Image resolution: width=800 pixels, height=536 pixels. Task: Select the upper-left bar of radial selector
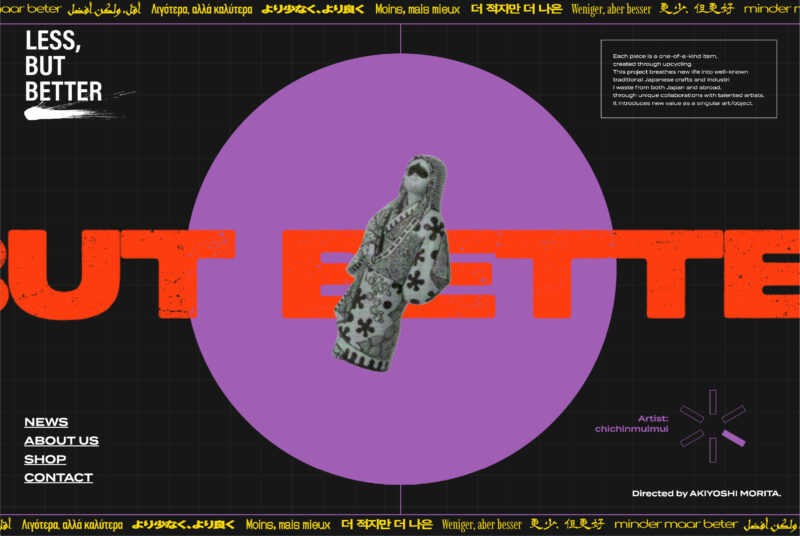692,413
